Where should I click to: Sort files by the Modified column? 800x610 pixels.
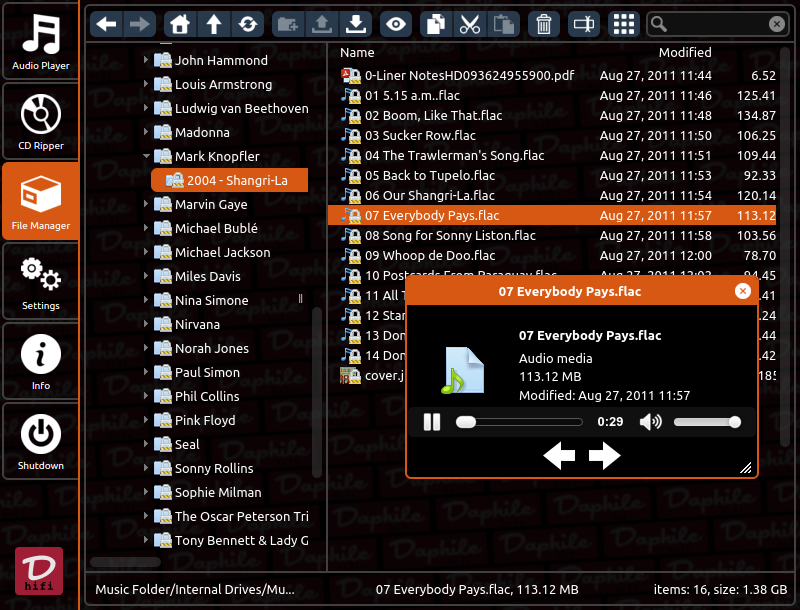685,53
